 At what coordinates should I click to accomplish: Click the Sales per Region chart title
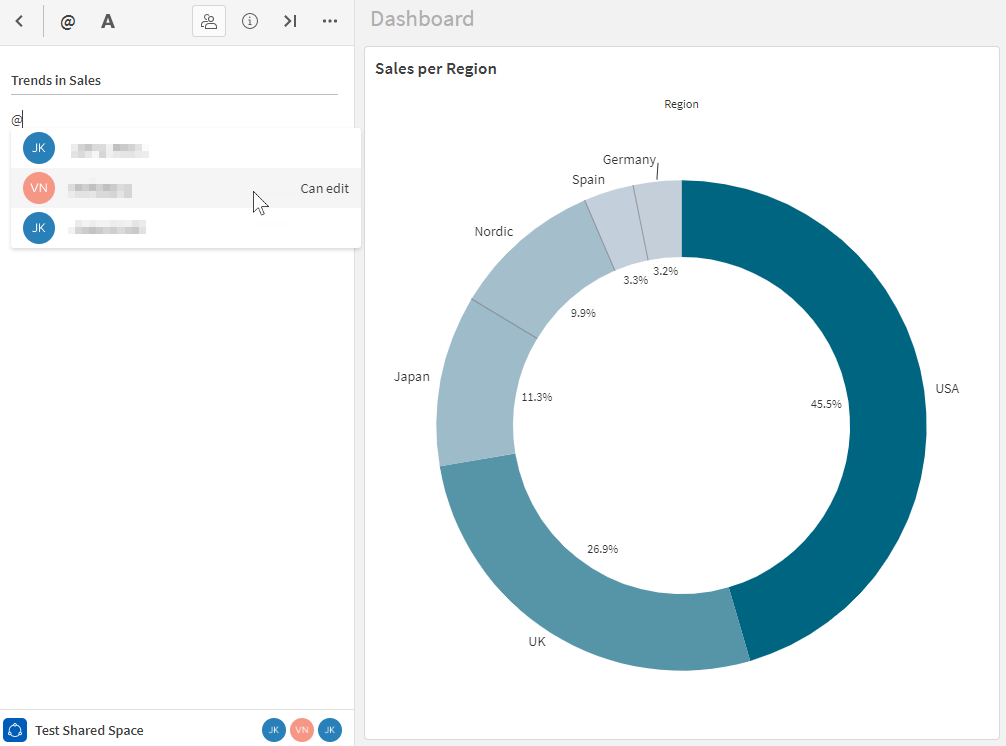click(436, 69)
